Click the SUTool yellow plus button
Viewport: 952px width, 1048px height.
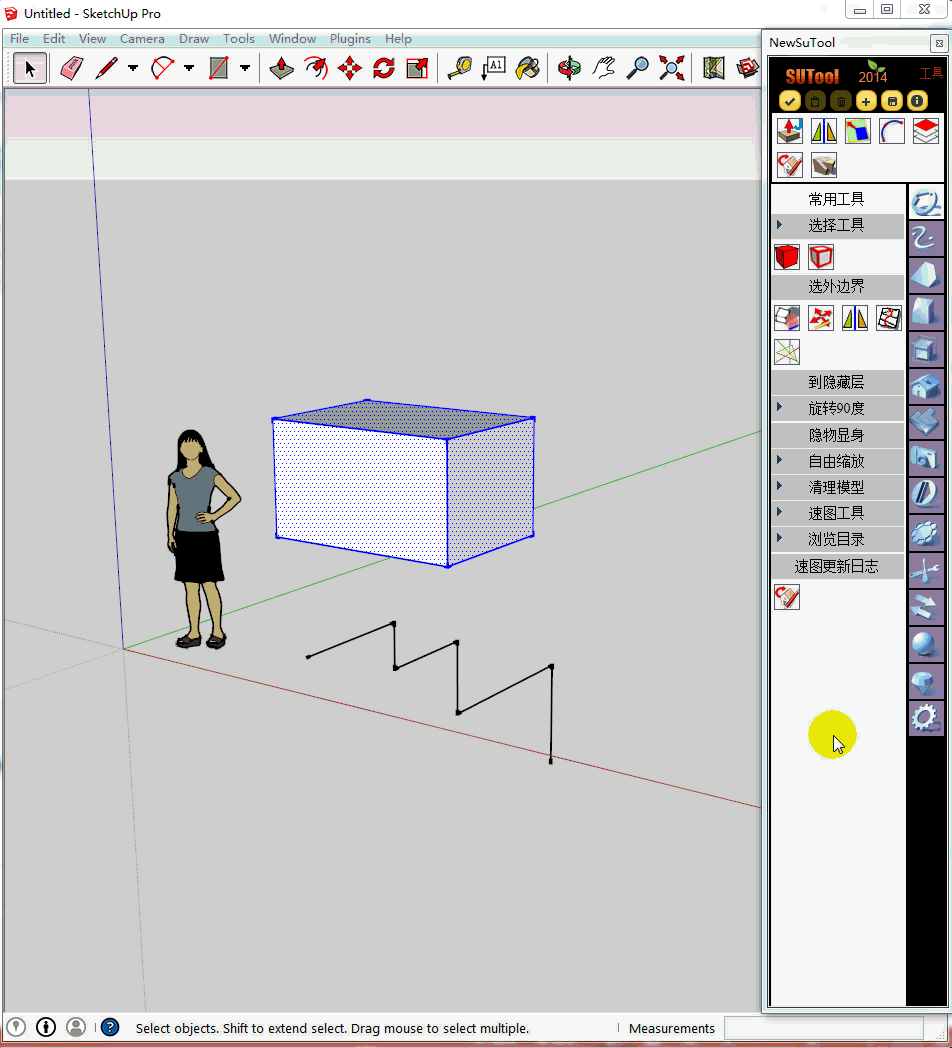tap(866, 102)
